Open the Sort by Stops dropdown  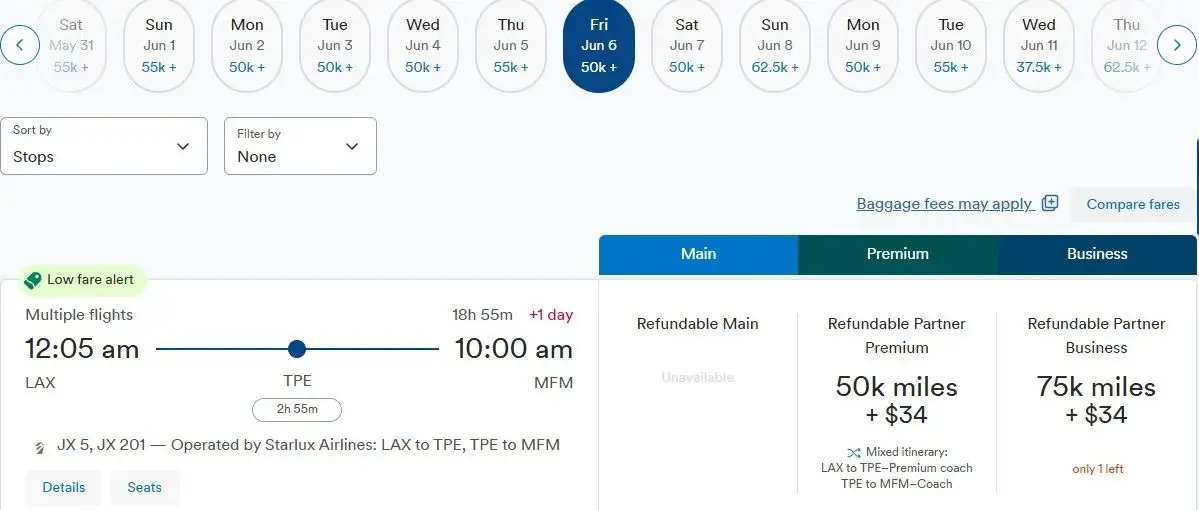104,146
